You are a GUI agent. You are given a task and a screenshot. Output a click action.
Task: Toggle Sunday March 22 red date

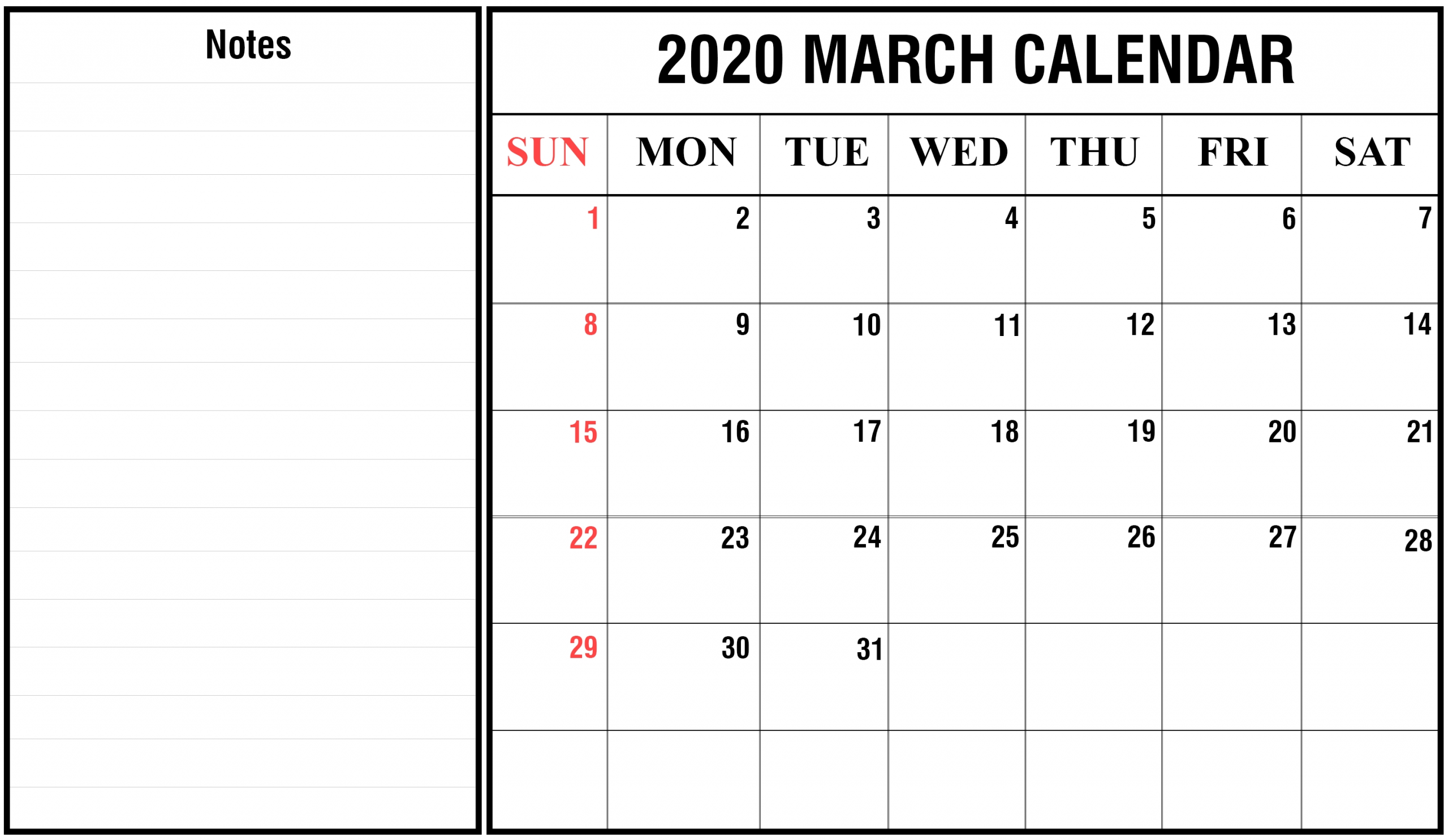pos(584,539)
